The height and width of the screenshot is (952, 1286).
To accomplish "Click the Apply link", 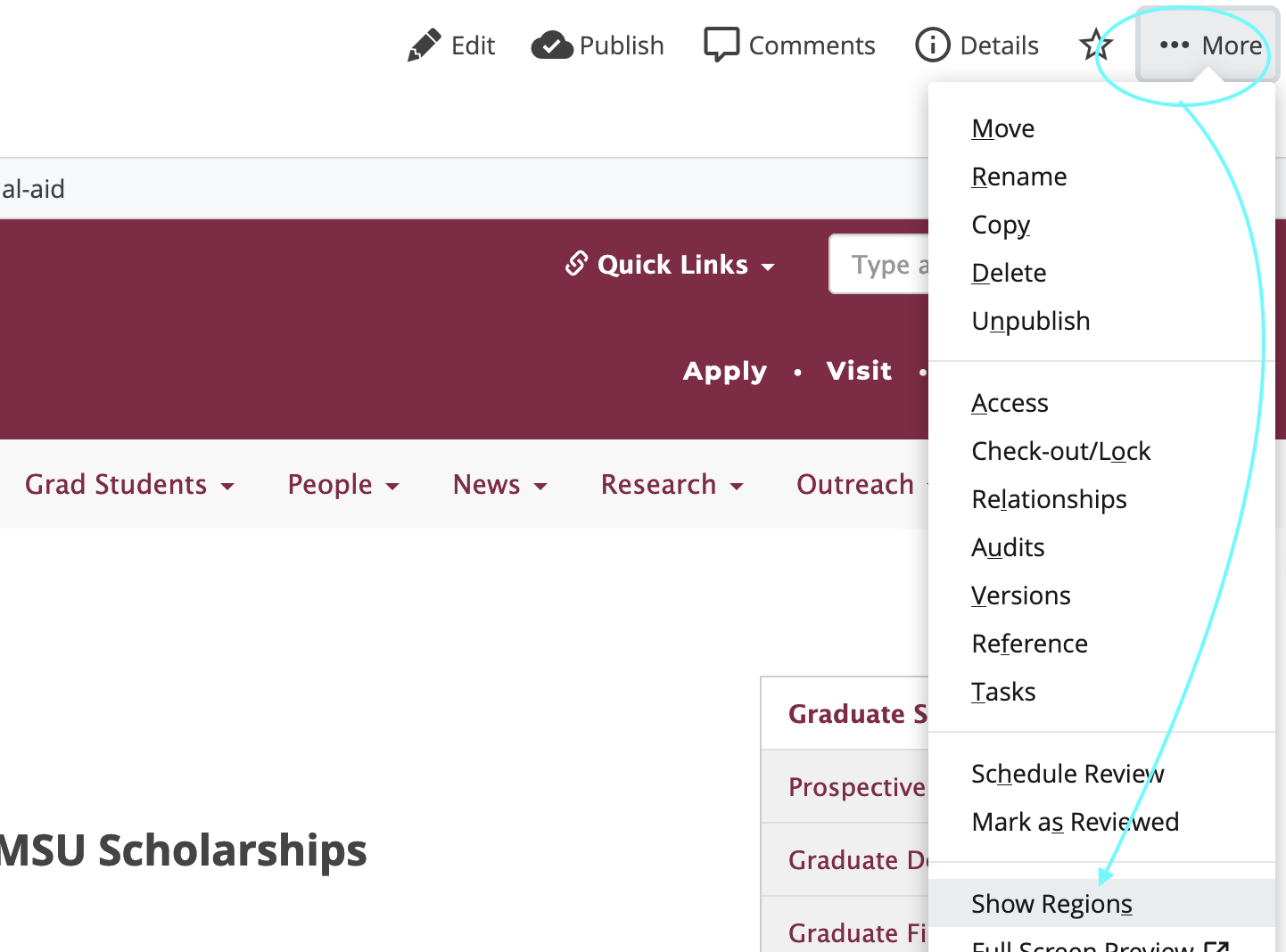I will 724,371.
